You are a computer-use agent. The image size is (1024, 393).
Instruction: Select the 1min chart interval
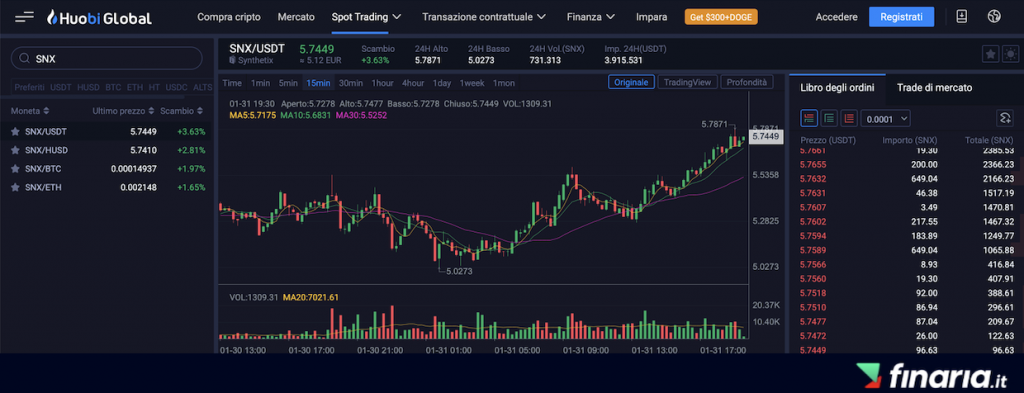[261, 83]
